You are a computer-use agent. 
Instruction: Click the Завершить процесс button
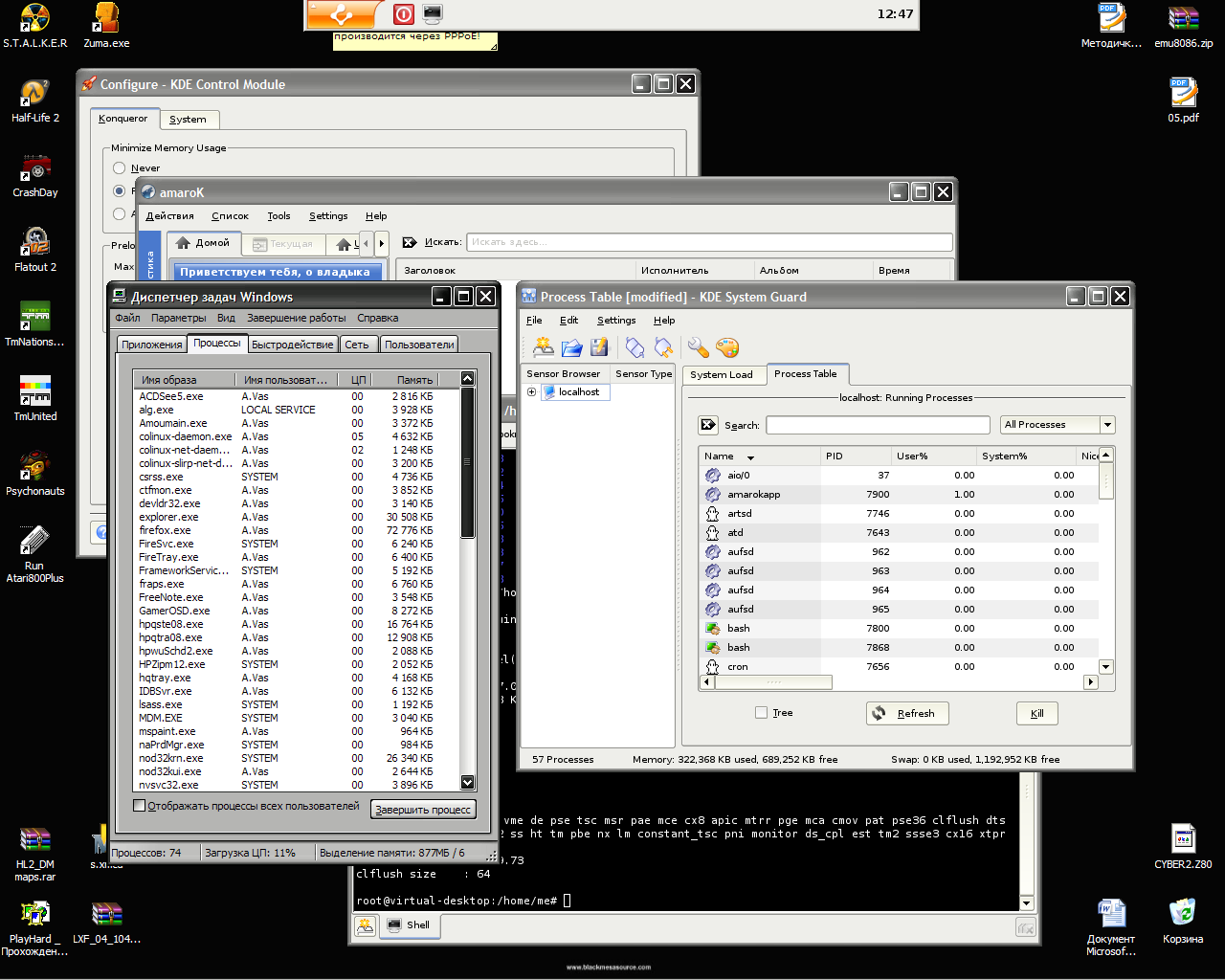(423, 810)
